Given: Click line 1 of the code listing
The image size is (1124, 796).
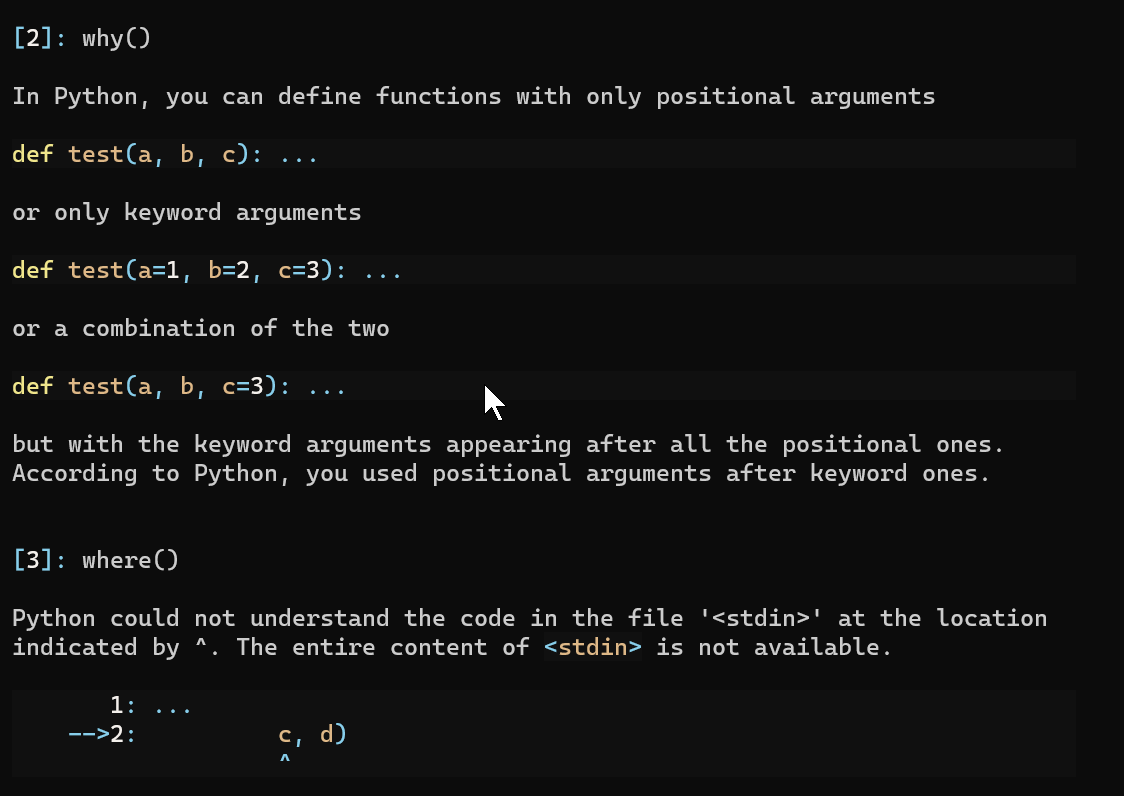Looking at the screenshot, I should click(x=150, y=706).
